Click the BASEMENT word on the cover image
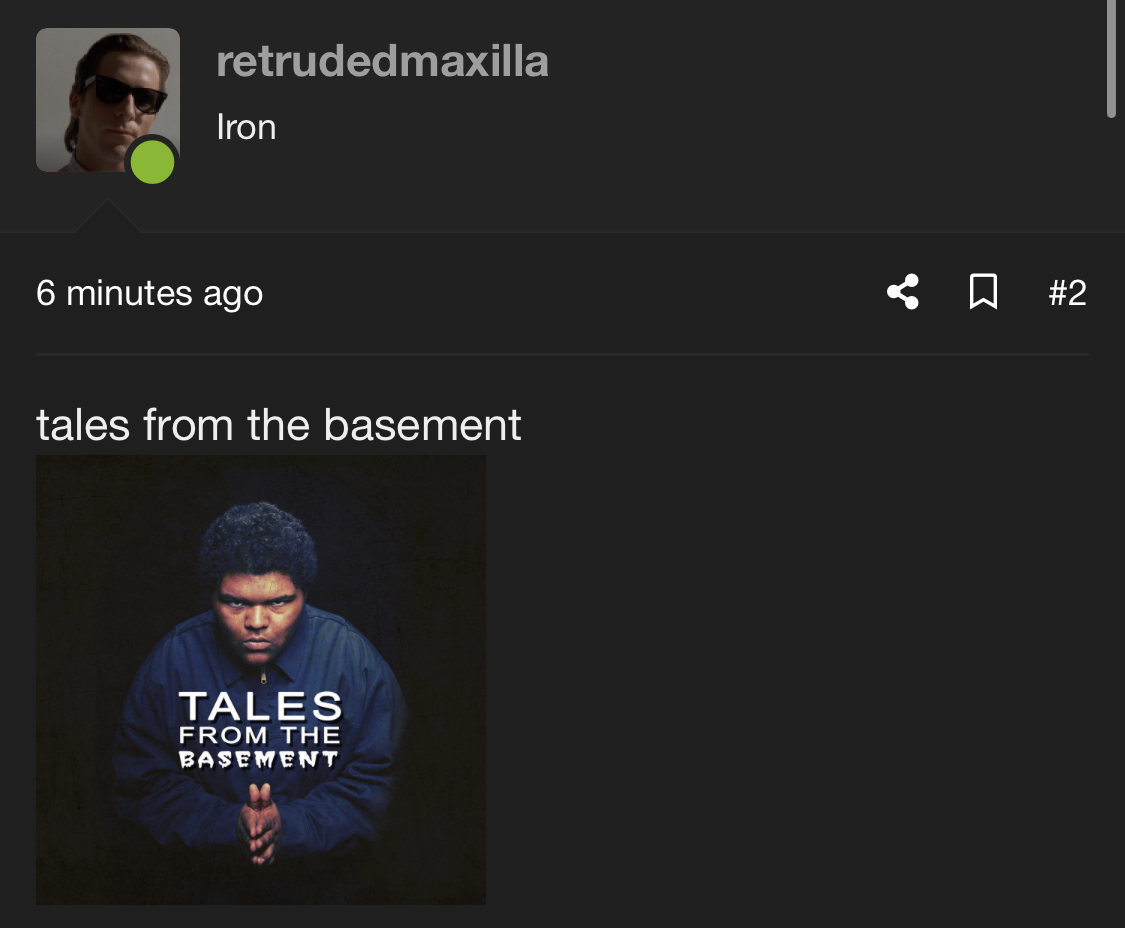1125x928 pixels. 258,759
